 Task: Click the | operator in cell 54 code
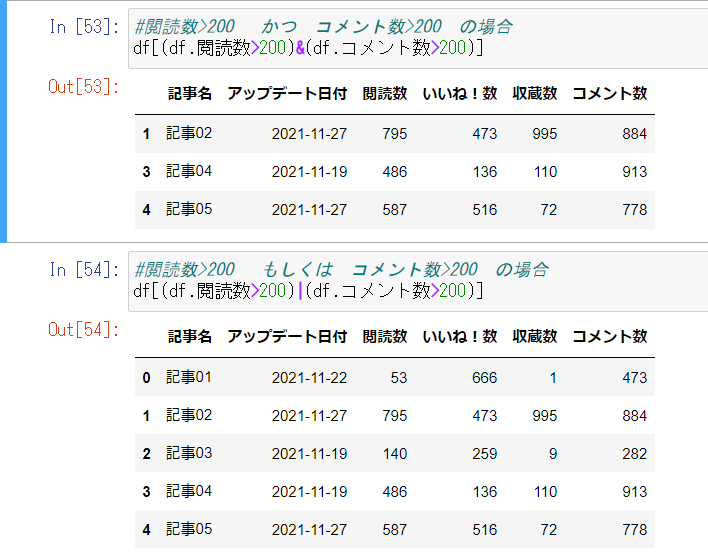tap(299, 290)
